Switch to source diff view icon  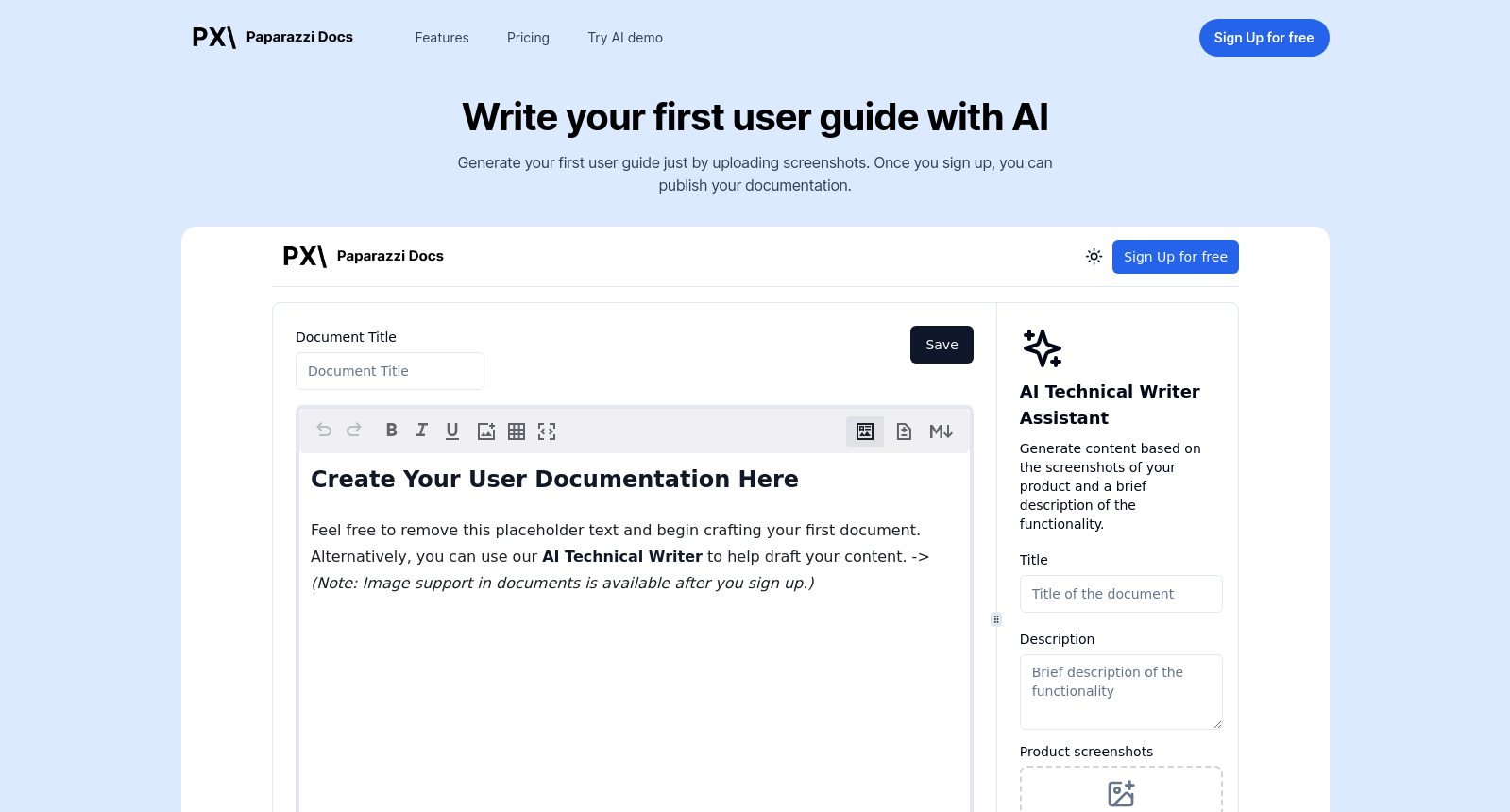click(904, 431)
